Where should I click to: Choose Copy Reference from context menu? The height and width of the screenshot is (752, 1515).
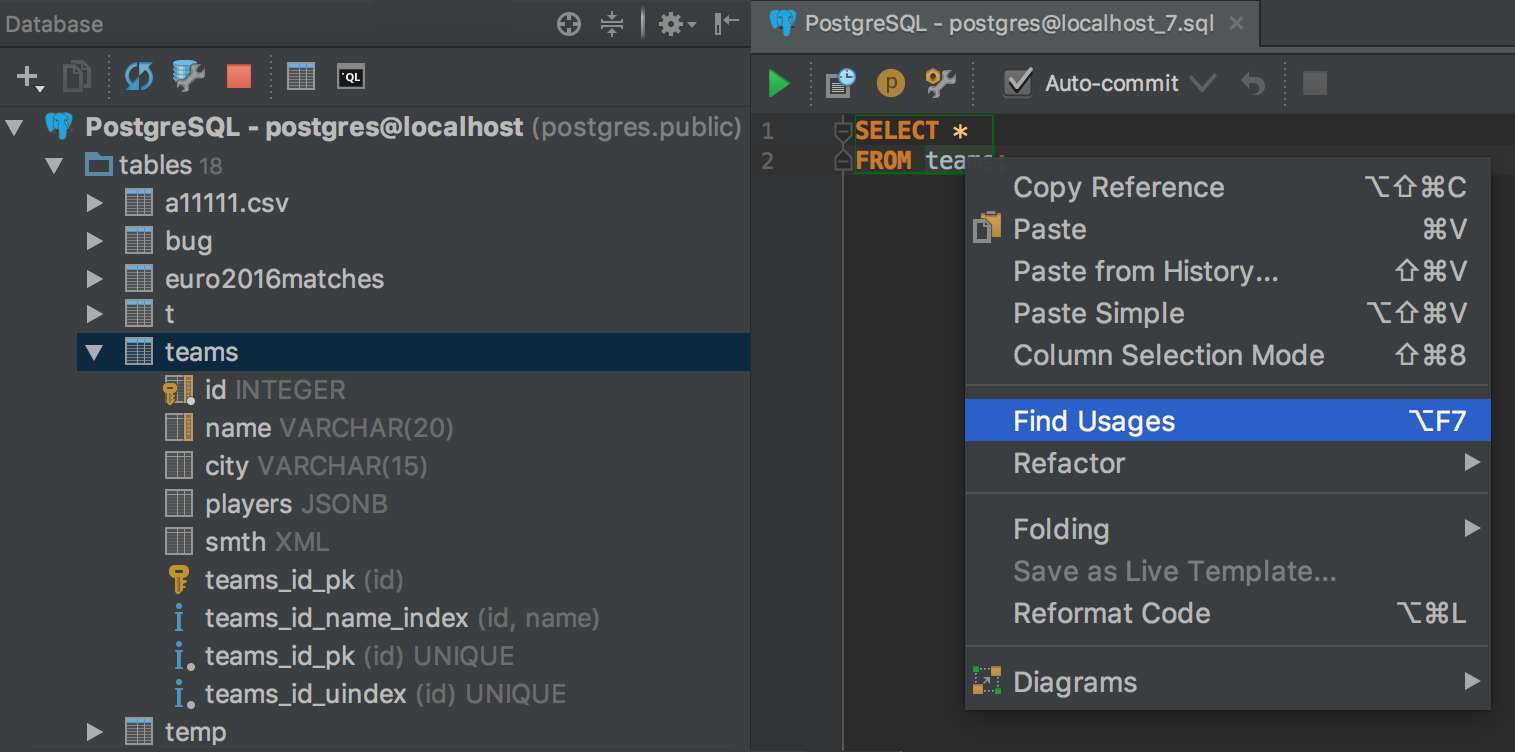coord(1228,187)
